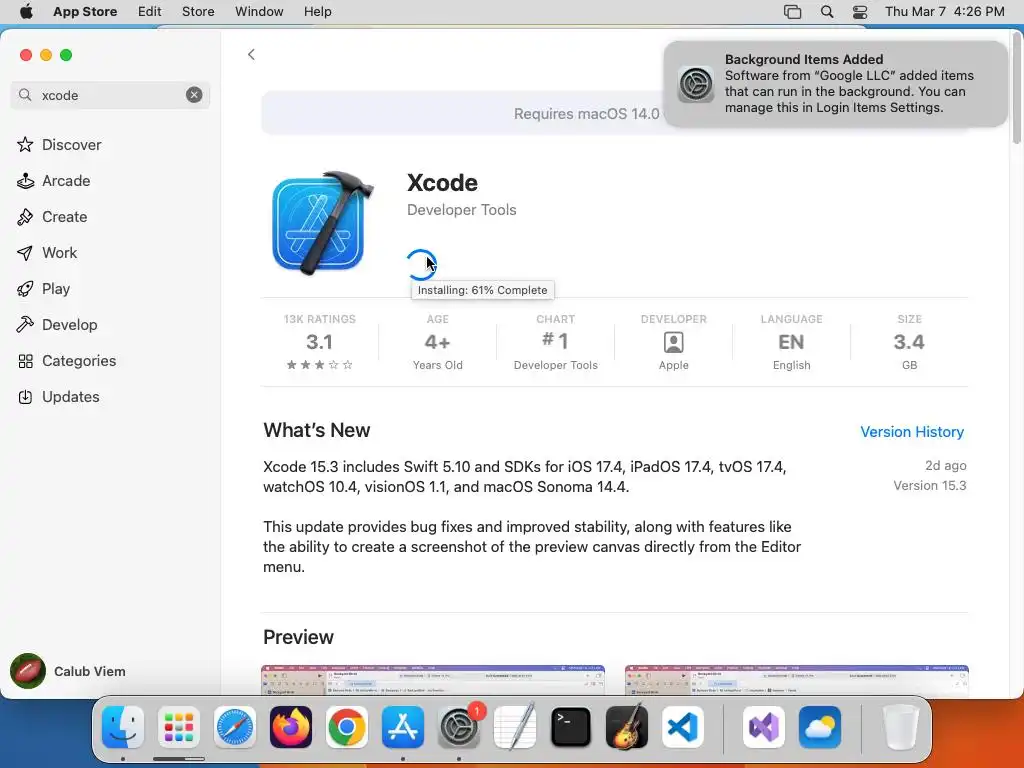Click the Xcode app title
Image resolution: width=1024 pixels, height=768 pixels.
(442, 183)
